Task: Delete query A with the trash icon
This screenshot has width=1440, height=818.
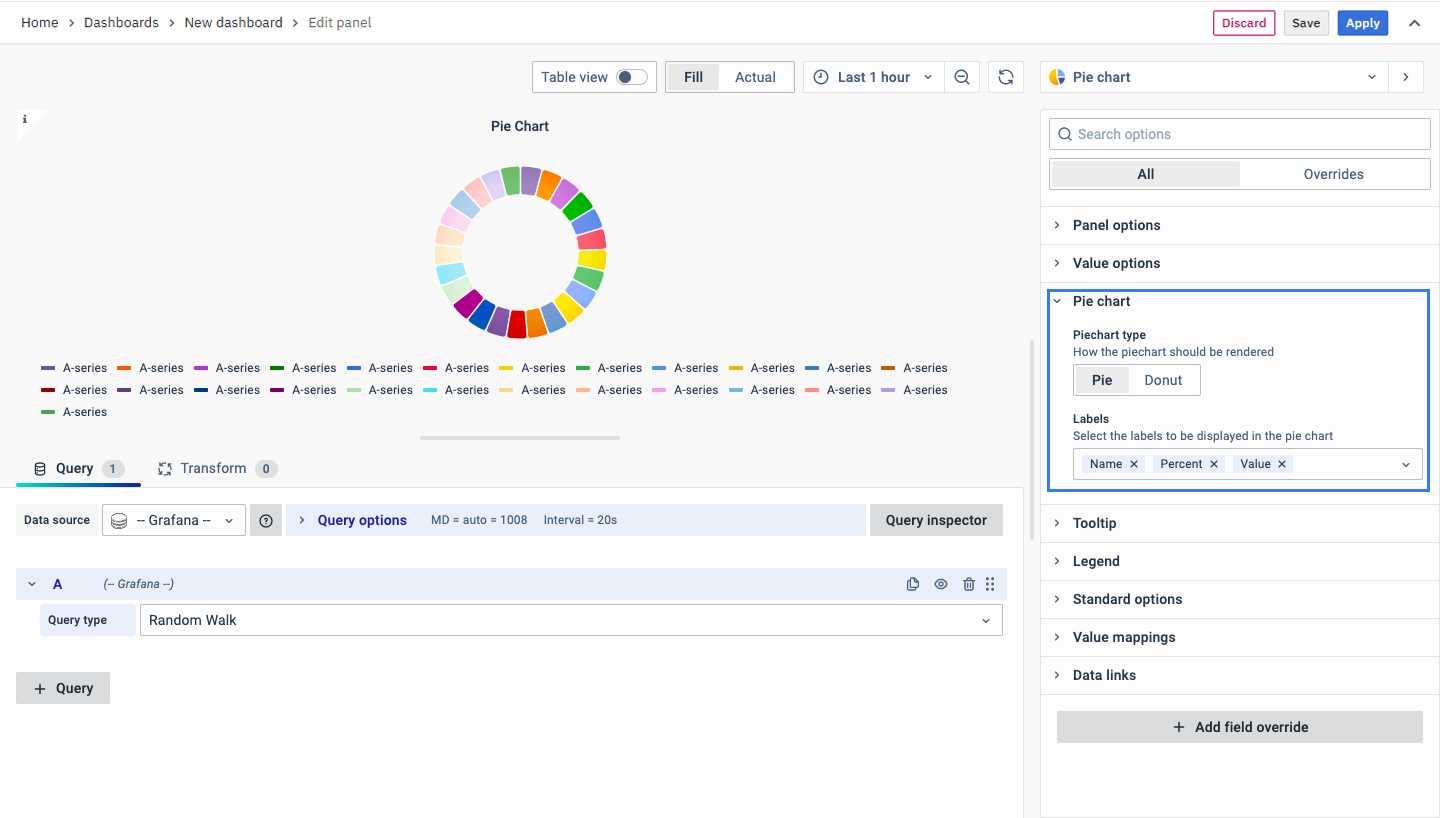Action: pyautogui.click(x=968, y=584)
